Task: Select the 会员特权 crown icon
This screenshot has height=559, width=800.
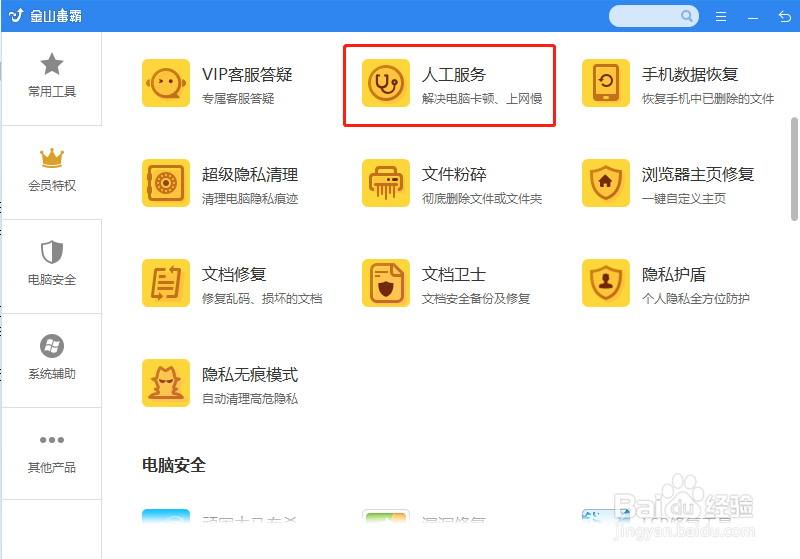Action: [52, 158]
